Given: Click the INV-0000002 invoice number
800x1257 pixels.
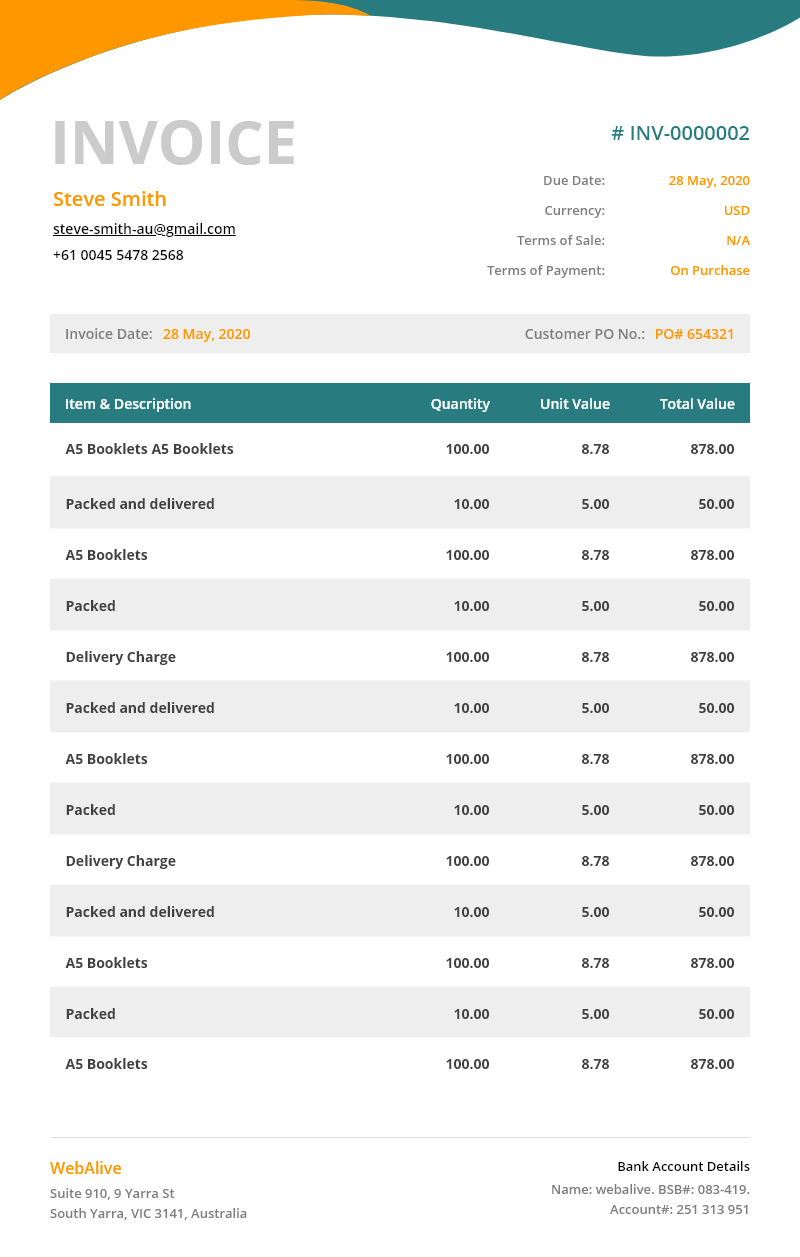Looking at the screenshot, I should (680, 134).
